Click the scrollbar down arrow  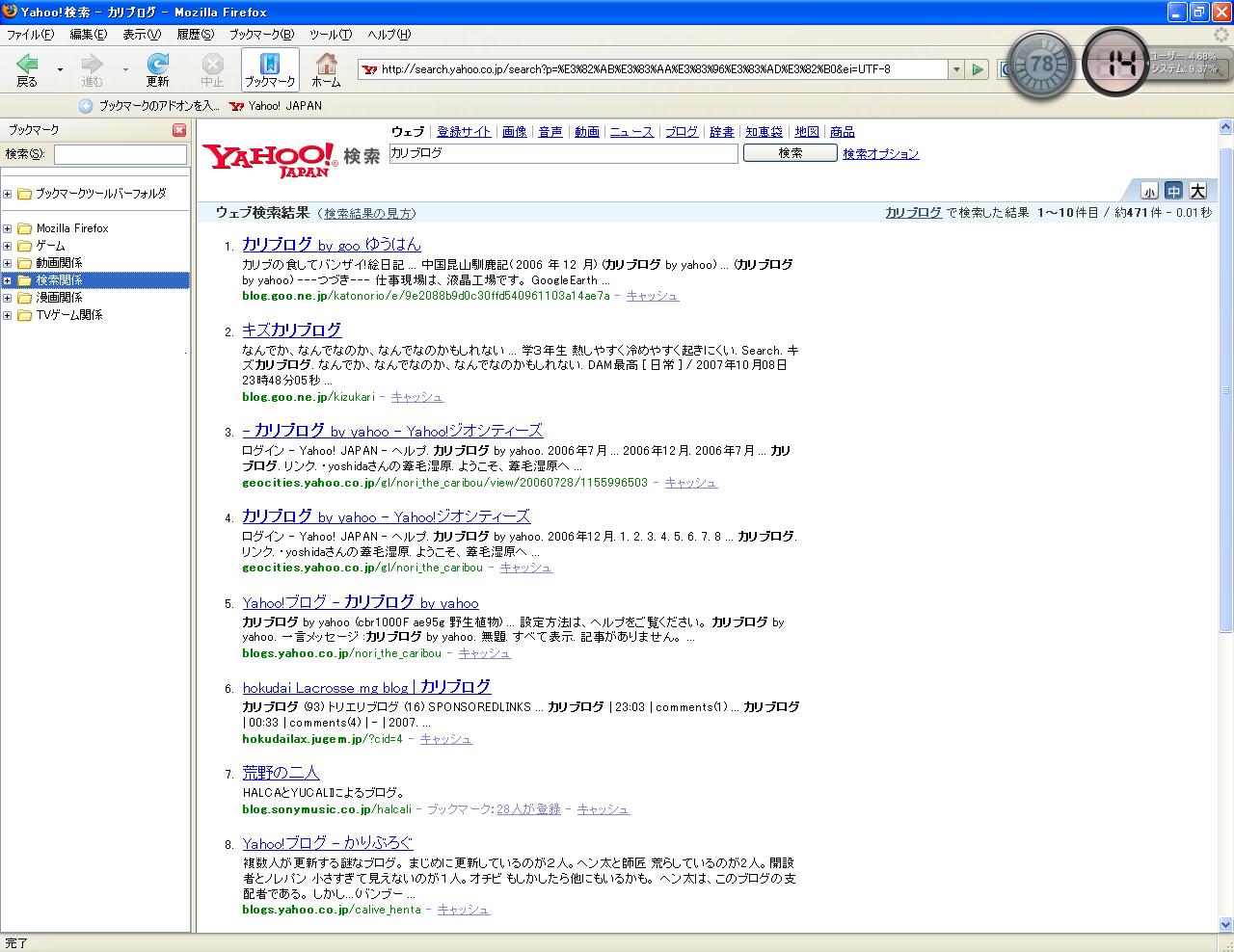[1226, 926]
